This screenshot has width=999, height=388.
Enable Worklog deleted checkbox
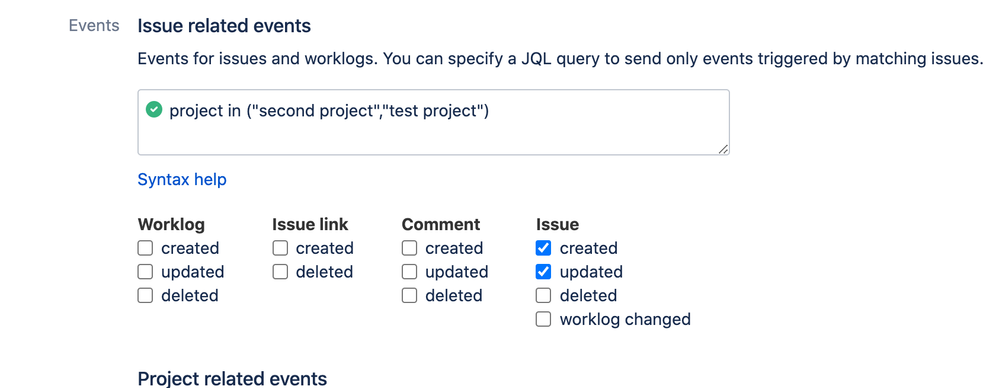tap(145, 296)
